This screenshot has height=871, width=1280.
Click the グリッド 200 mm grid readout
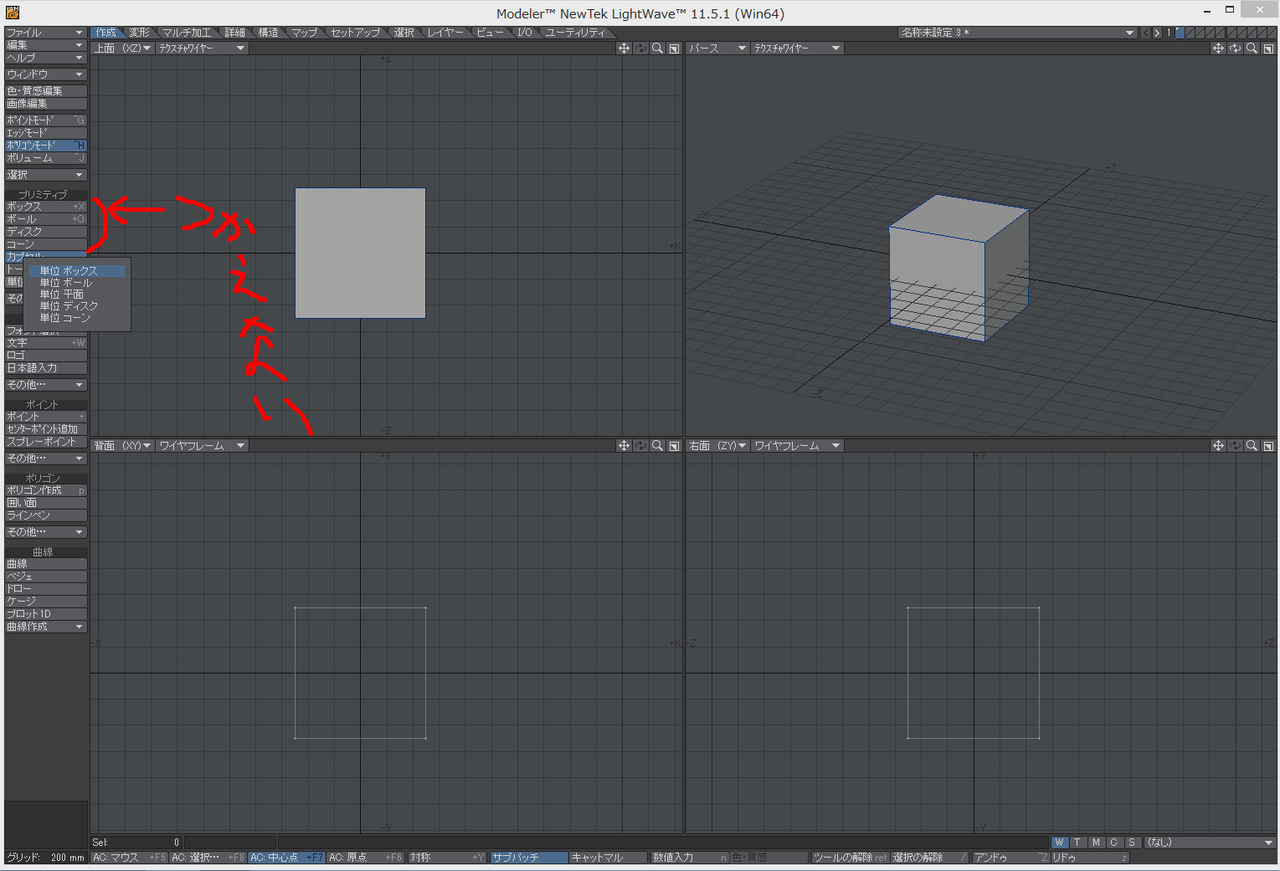click(x=46, y=858)
